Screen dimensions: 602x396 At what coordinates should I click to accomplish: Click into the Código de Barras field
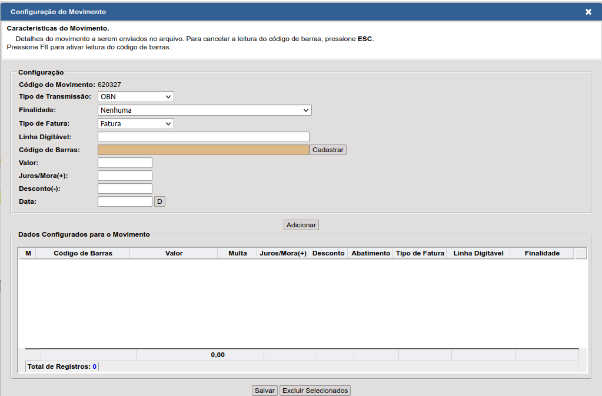(203, 149)
